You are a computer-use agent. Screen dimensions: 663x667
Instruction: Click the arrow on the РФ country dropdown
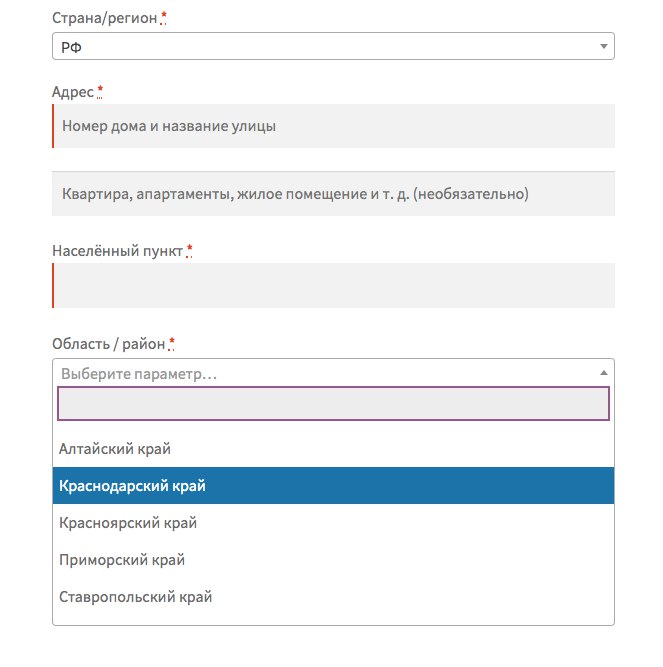click(603, 46)
